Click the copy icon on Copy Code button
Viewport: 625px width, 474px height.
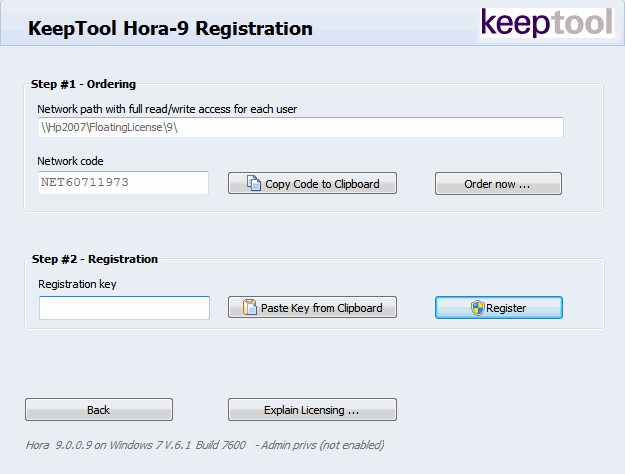pos(254,183)
